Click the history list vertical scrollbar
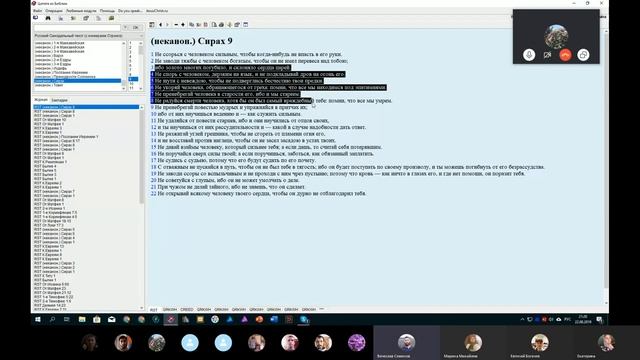640x360 pixels. click(142, 207)
